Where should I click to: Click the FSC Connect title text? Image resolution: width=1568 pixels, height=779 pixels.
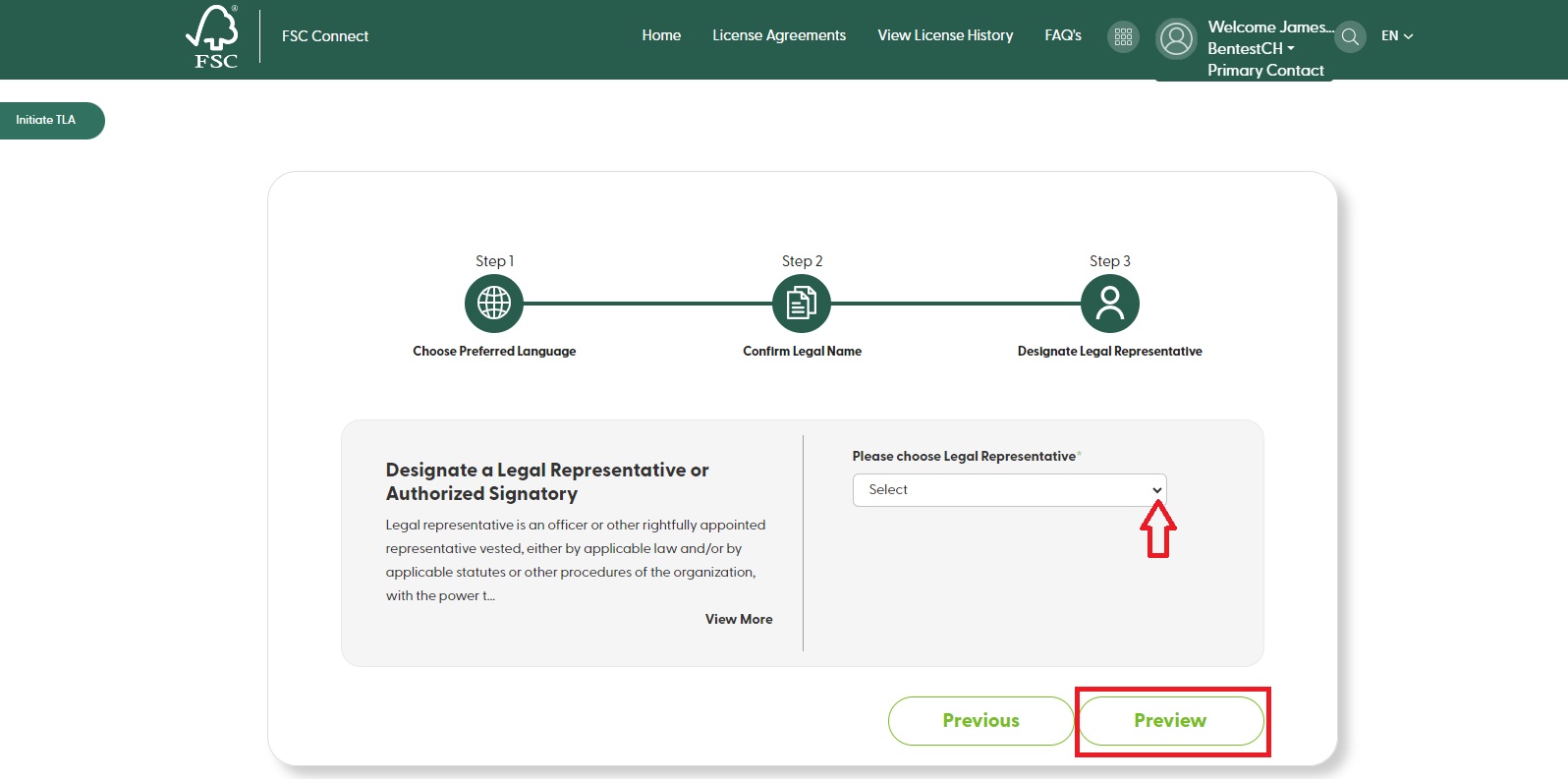[324, 36]
